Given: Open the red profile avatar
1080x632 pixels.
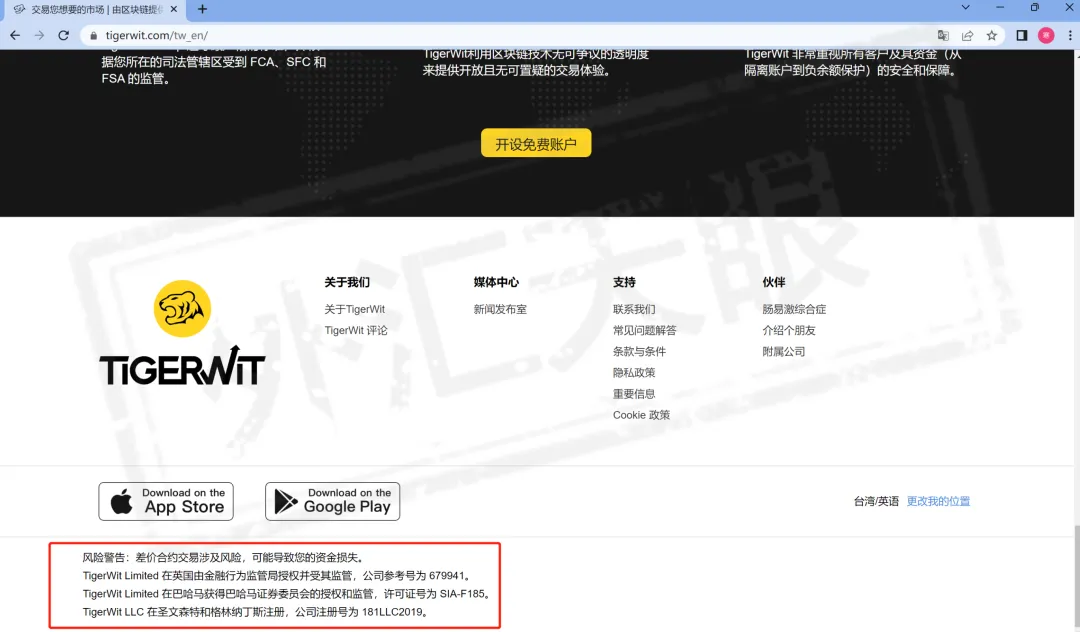Looking at the screenshot, I should click(1046, 36).
